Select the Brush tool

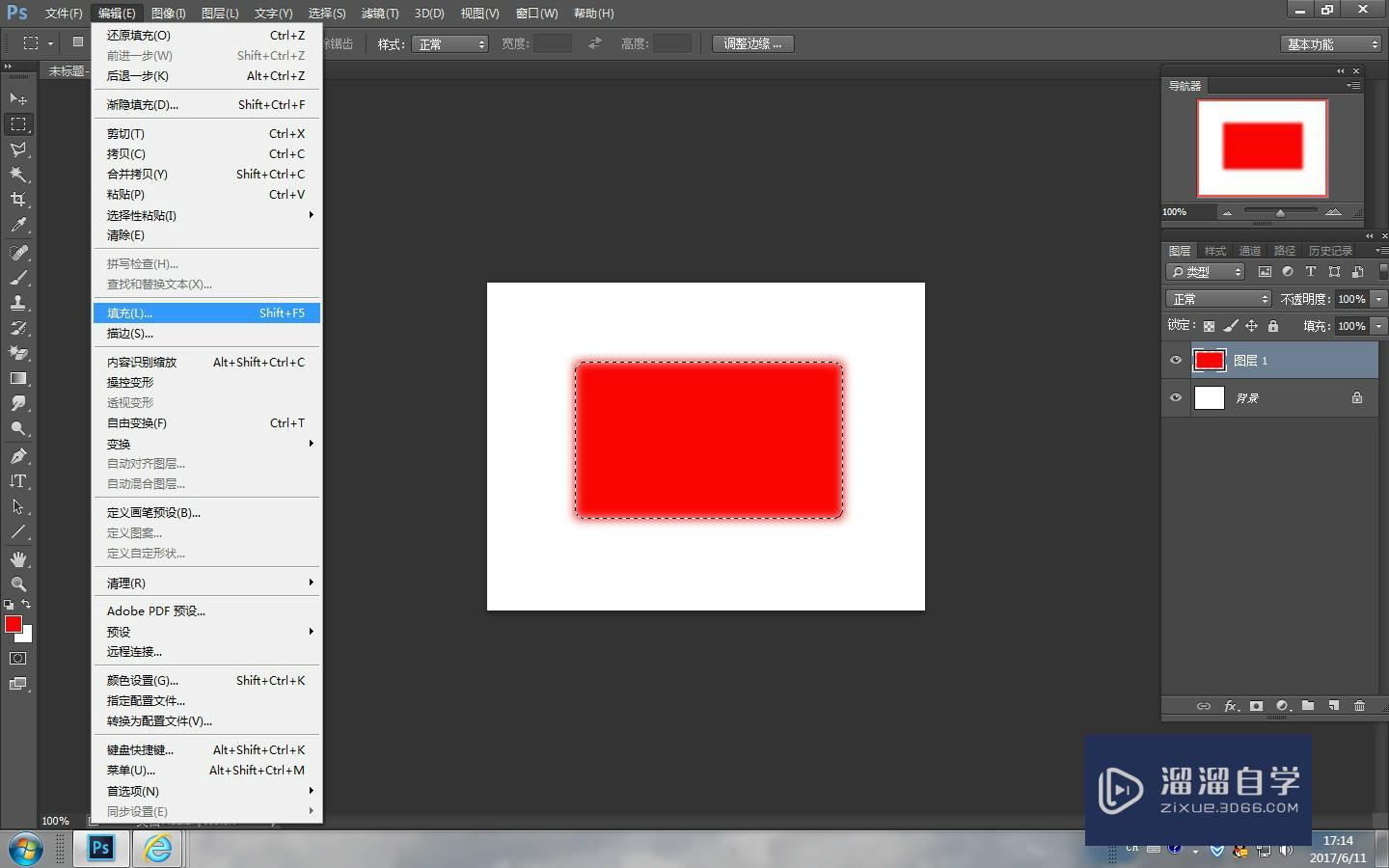point(18,278)
